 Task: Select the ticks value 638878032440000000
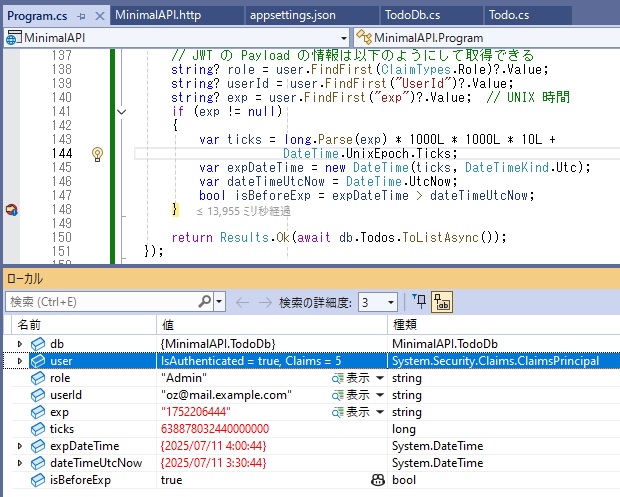point(215,429)
